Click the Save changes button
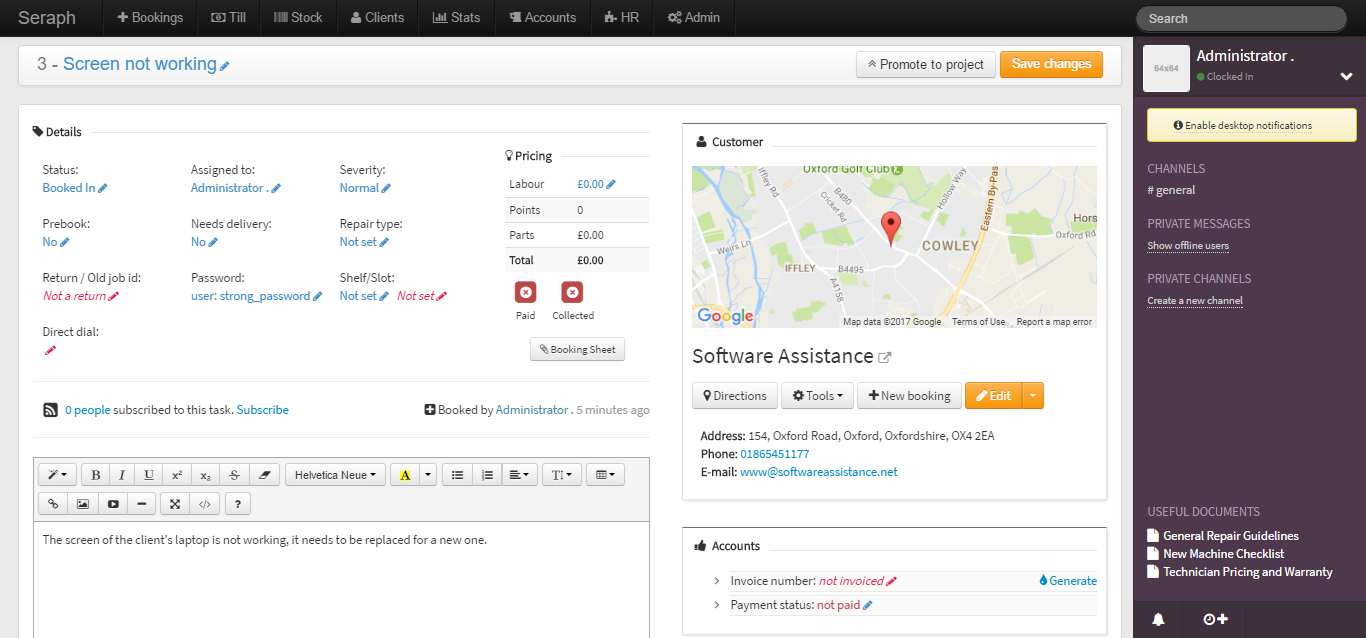Screen dimensions: 1366x638 pyautogui.click(x=1051, y=64)
